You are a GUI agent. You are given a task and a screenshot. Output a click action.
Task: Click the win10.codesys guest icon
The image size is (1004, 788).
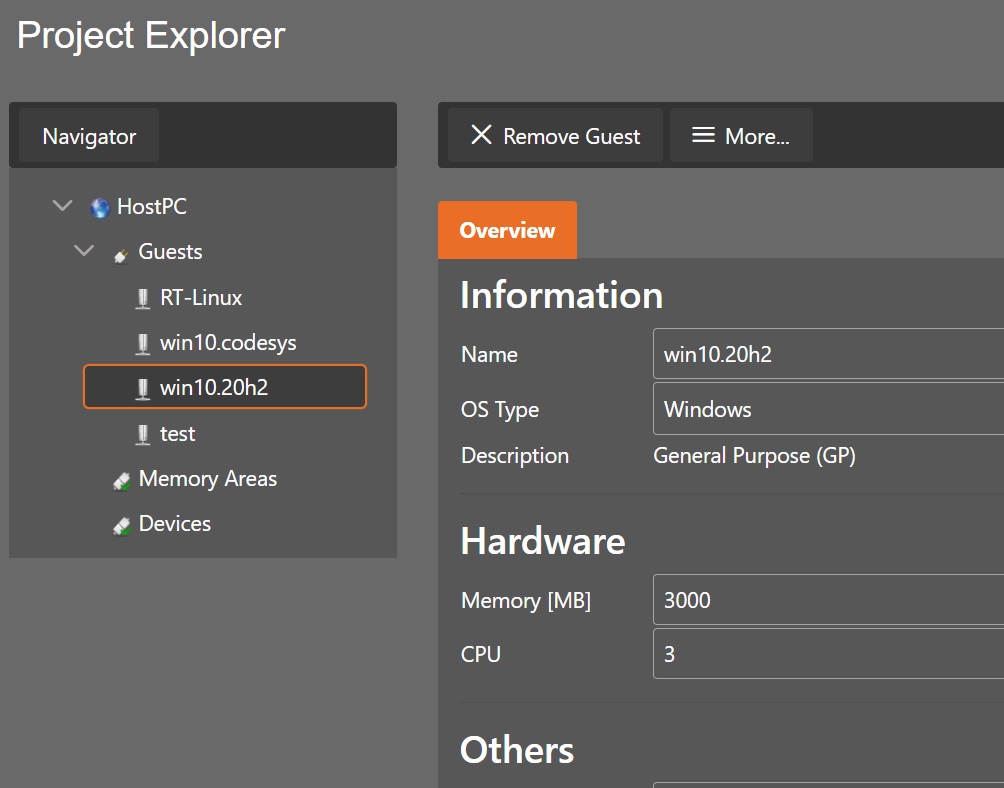click(x=143, y=344)
